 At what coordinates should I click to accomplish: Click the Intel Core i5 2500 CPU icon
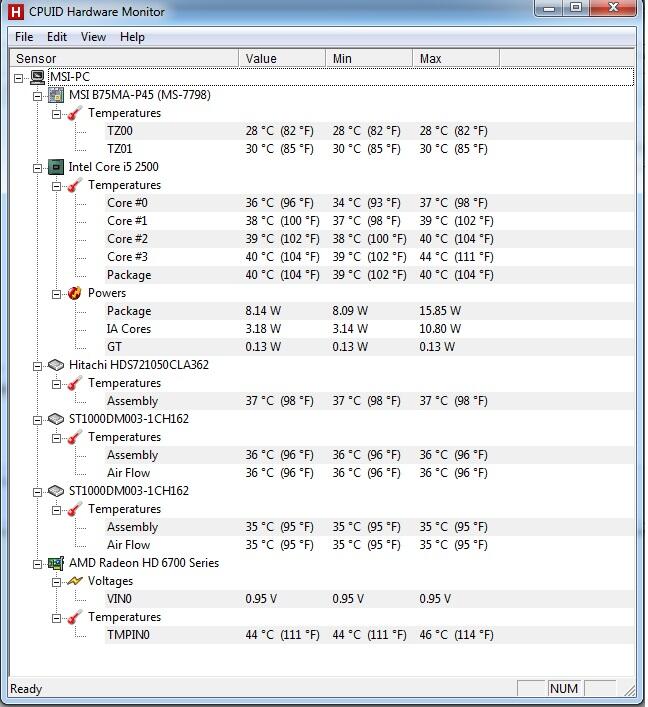(x=56, y=167)
